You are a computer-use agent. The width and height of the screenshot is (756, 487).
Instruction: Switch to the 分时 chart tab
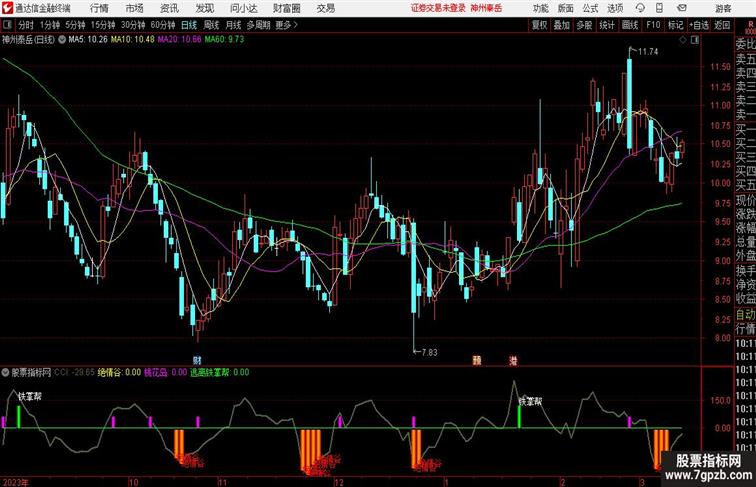[26, 25]
